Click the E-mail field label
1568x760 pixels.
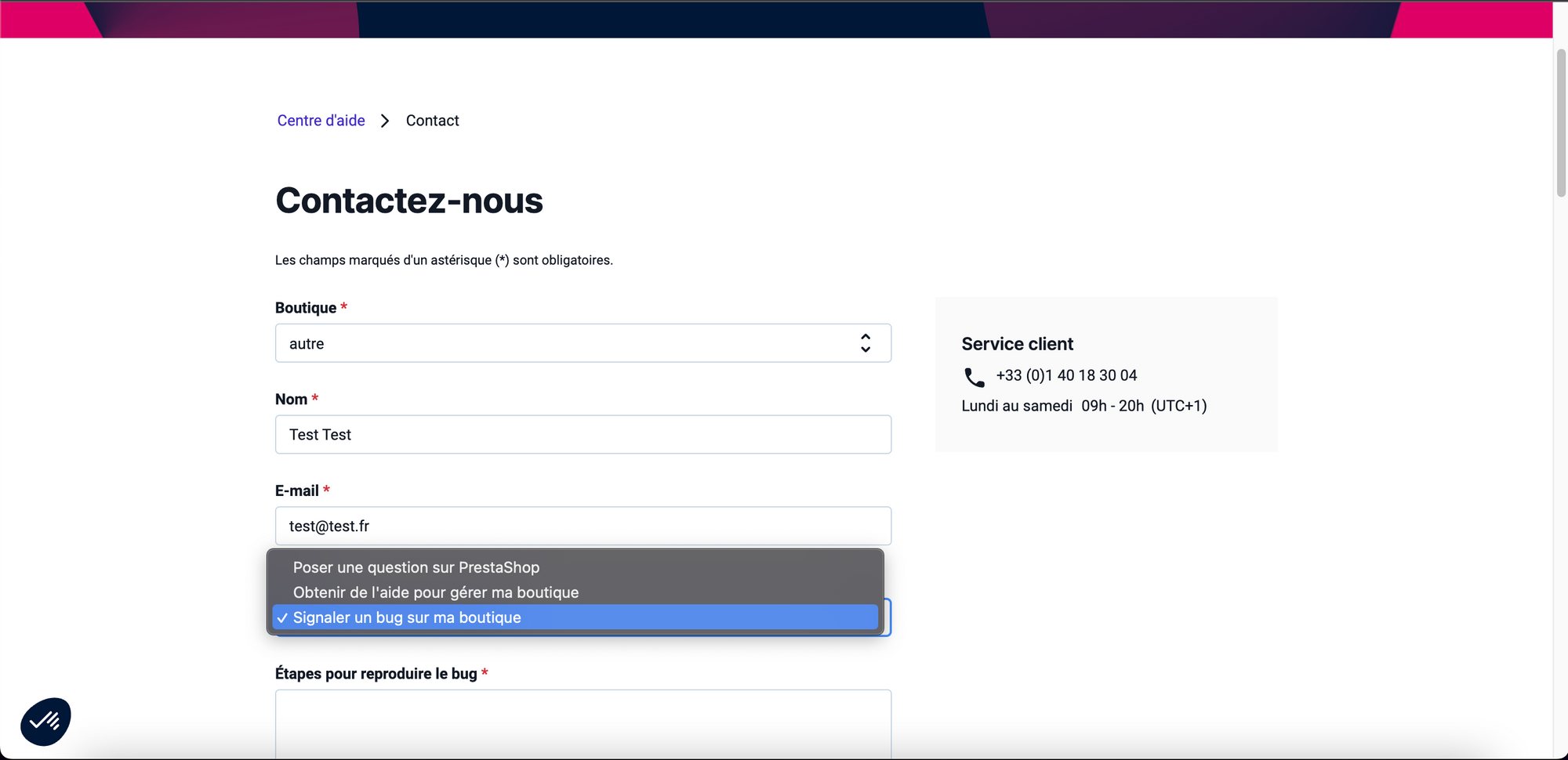tap(297, 490)
